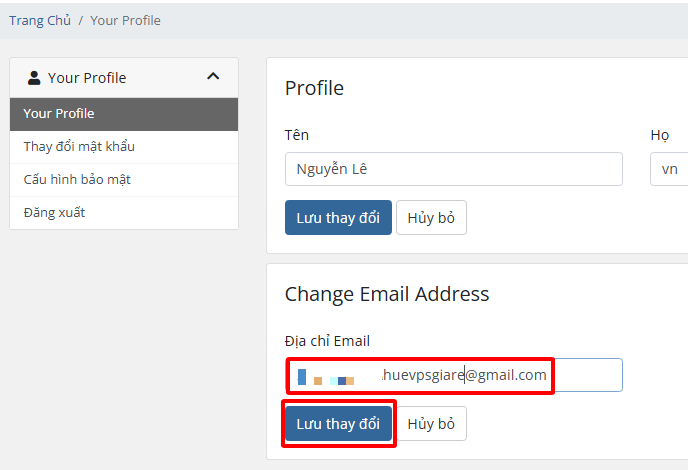Click the Tên field label
This screenshot has height=470, width=688.
[x=297, y=135]
